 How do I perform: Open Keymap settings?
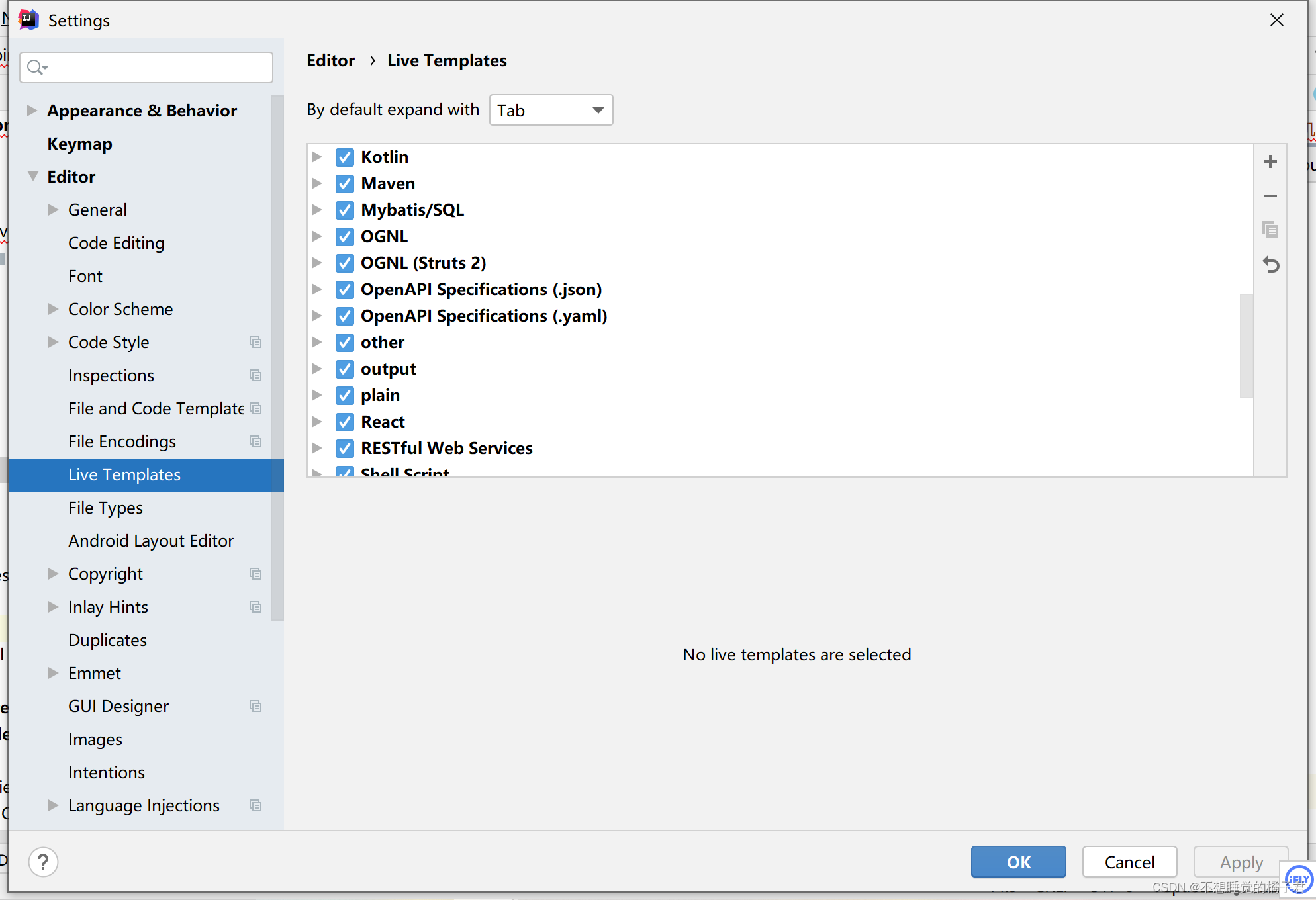pyautogui.click(x=79, y=144)
